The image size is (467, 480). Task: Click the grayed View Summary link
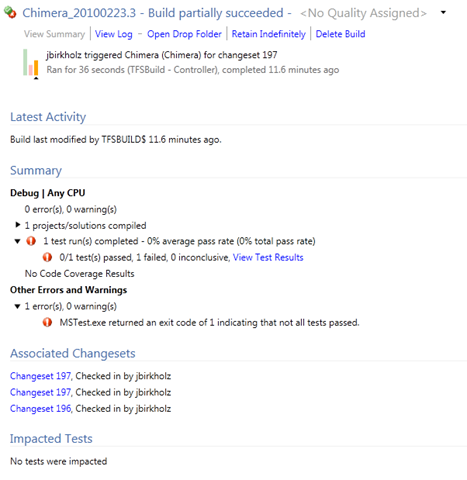coord(55,34)
